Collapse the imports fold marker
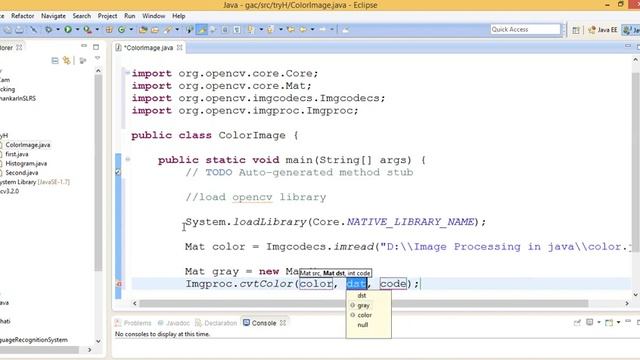The image size is (640, 360). pos(127,73)
